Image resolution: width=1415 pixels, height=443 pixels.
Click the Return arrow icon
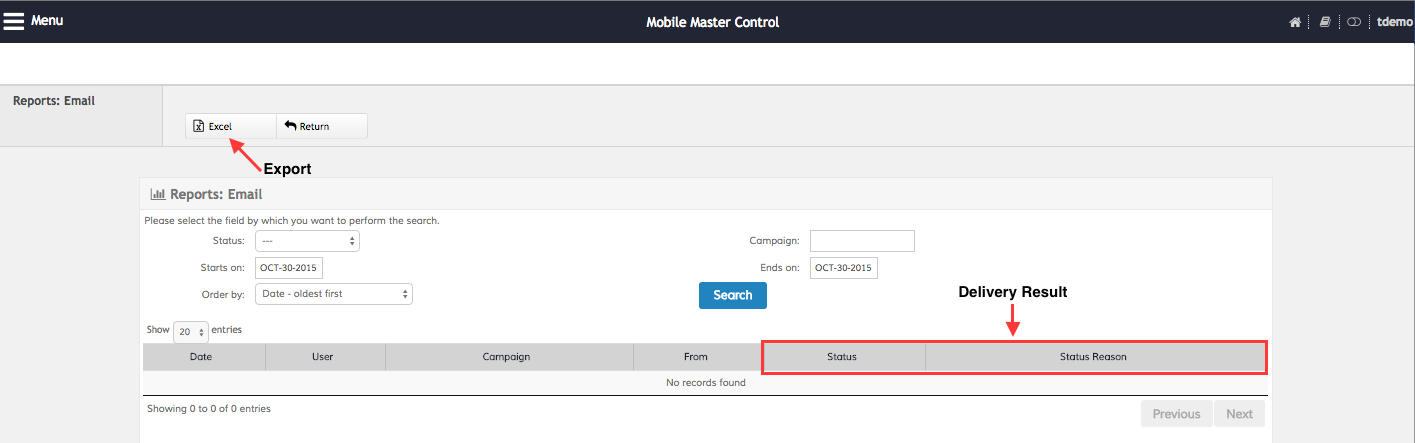[290, 126]
